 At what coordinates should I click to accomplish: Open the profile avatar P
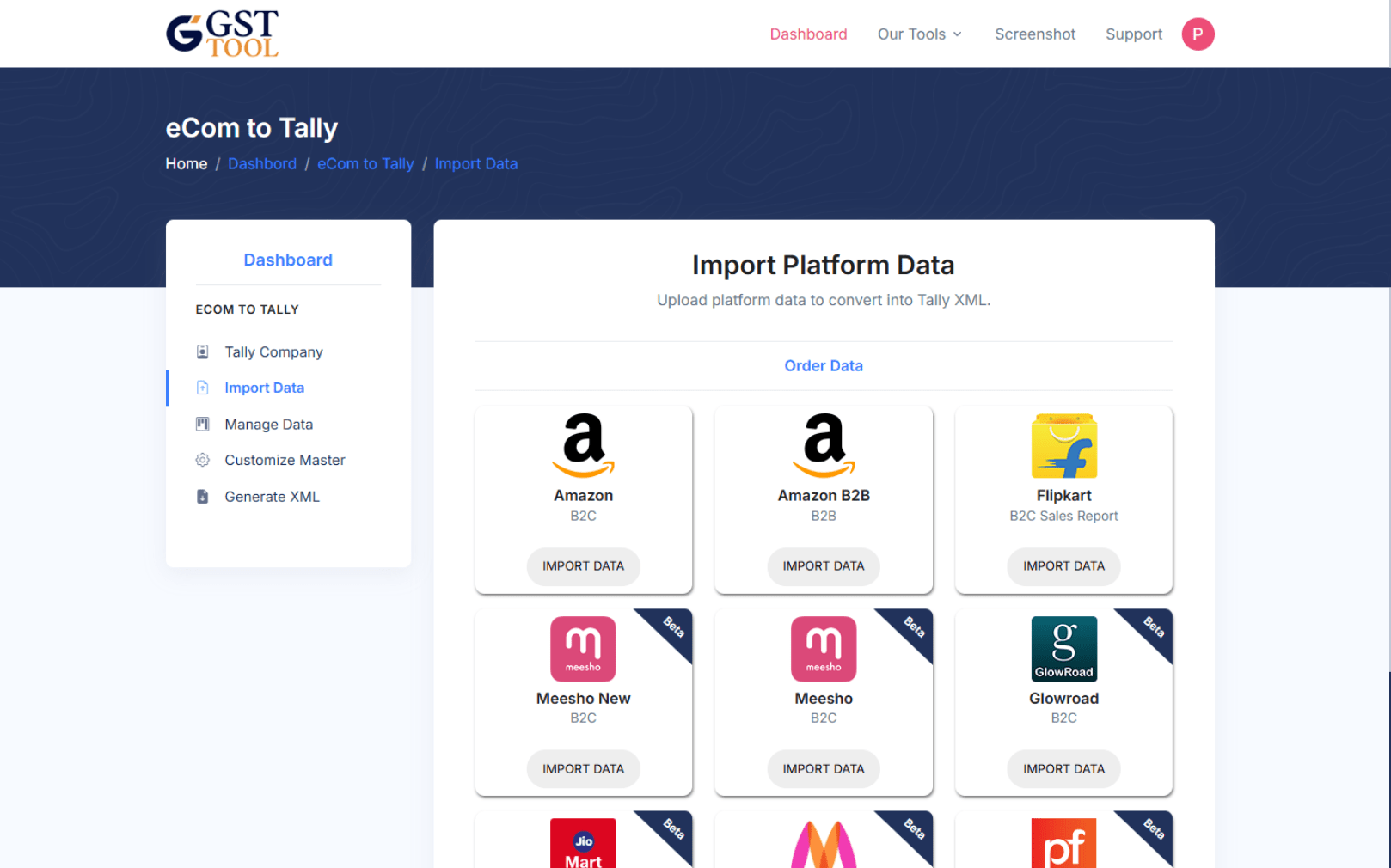pyautogui.click(x=1198, y=34)
